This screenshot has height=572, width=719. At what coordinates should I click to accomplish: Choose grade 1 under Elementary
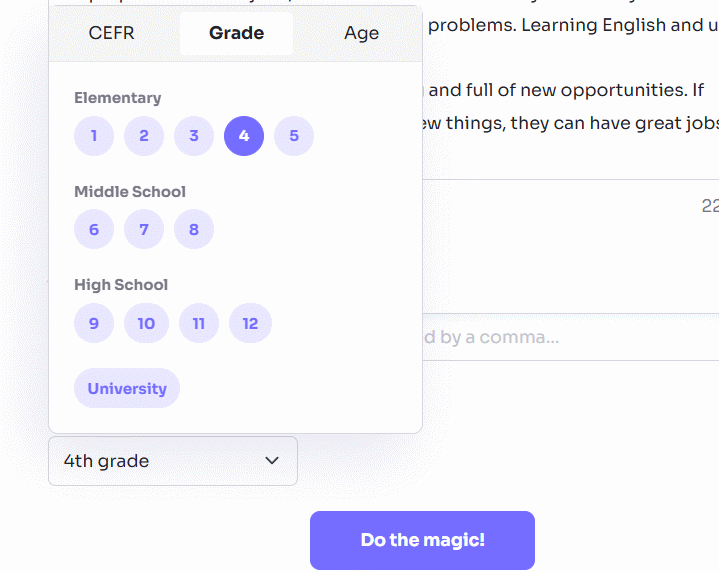[x=94, y=136]
